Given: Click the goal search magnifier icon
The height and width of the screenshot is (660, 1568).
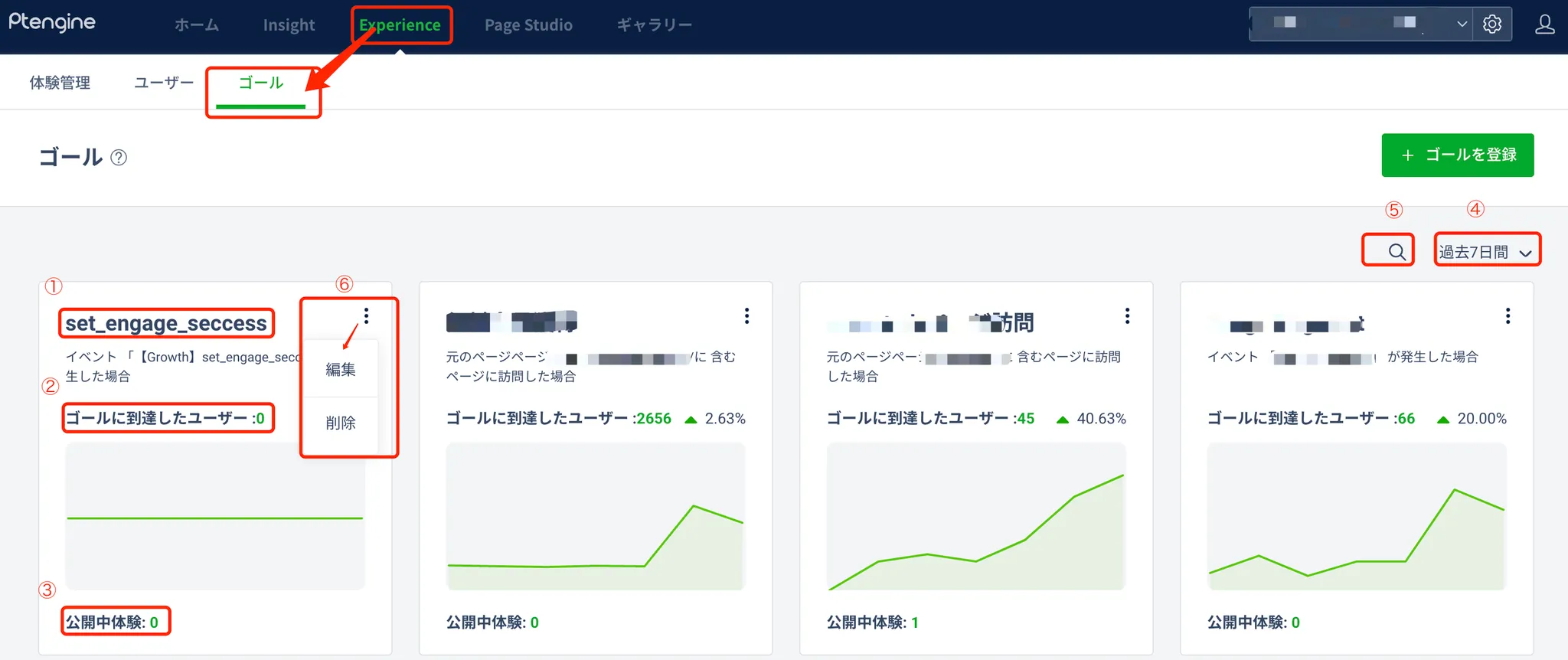Looking at the screenshot, I should [1396, 252].
